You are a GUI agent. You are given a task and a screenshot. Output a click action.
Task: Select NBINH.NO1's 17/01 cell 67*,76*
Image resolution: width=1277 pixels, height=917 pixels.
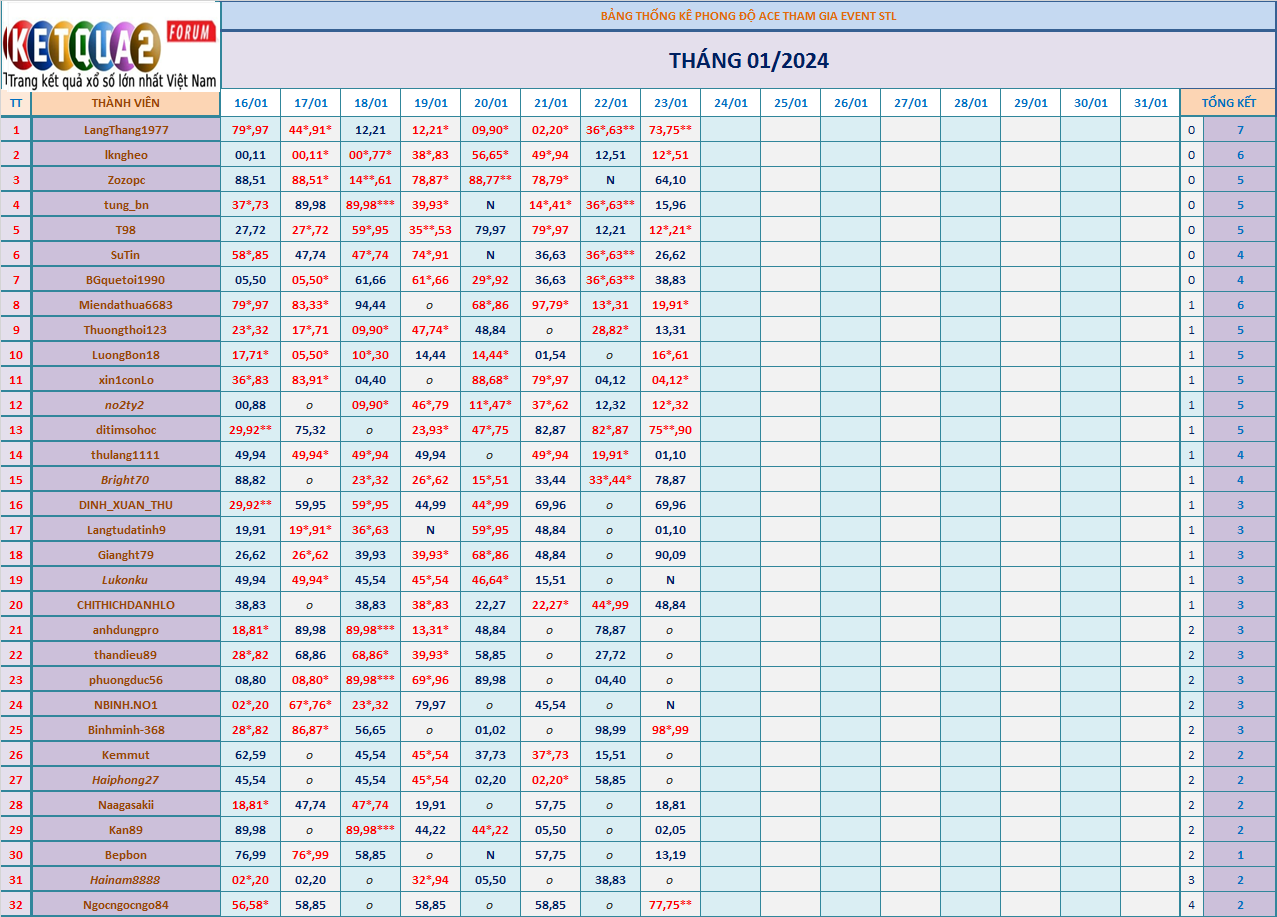tap(310, 705)
